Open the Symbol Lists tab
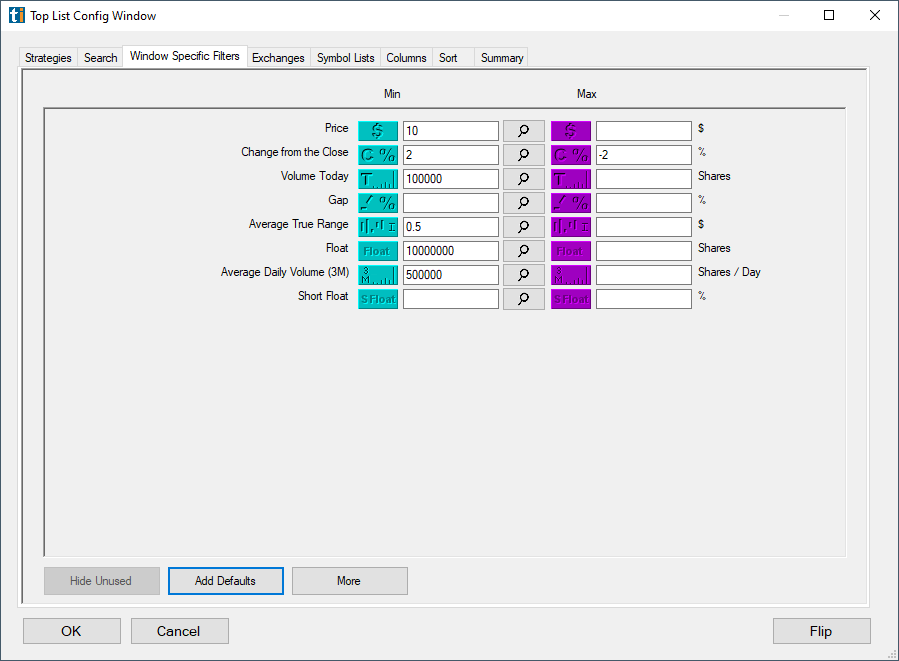This screenshot has height=661, width=899. click(x=345, y=57)
